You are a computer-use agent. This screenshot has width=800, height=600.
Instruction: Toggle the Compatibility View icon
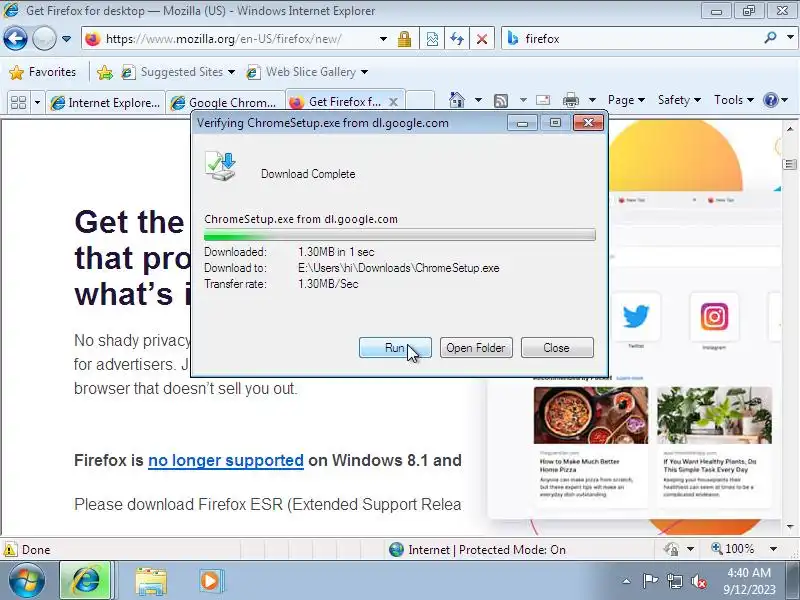[x=432, y=39]
